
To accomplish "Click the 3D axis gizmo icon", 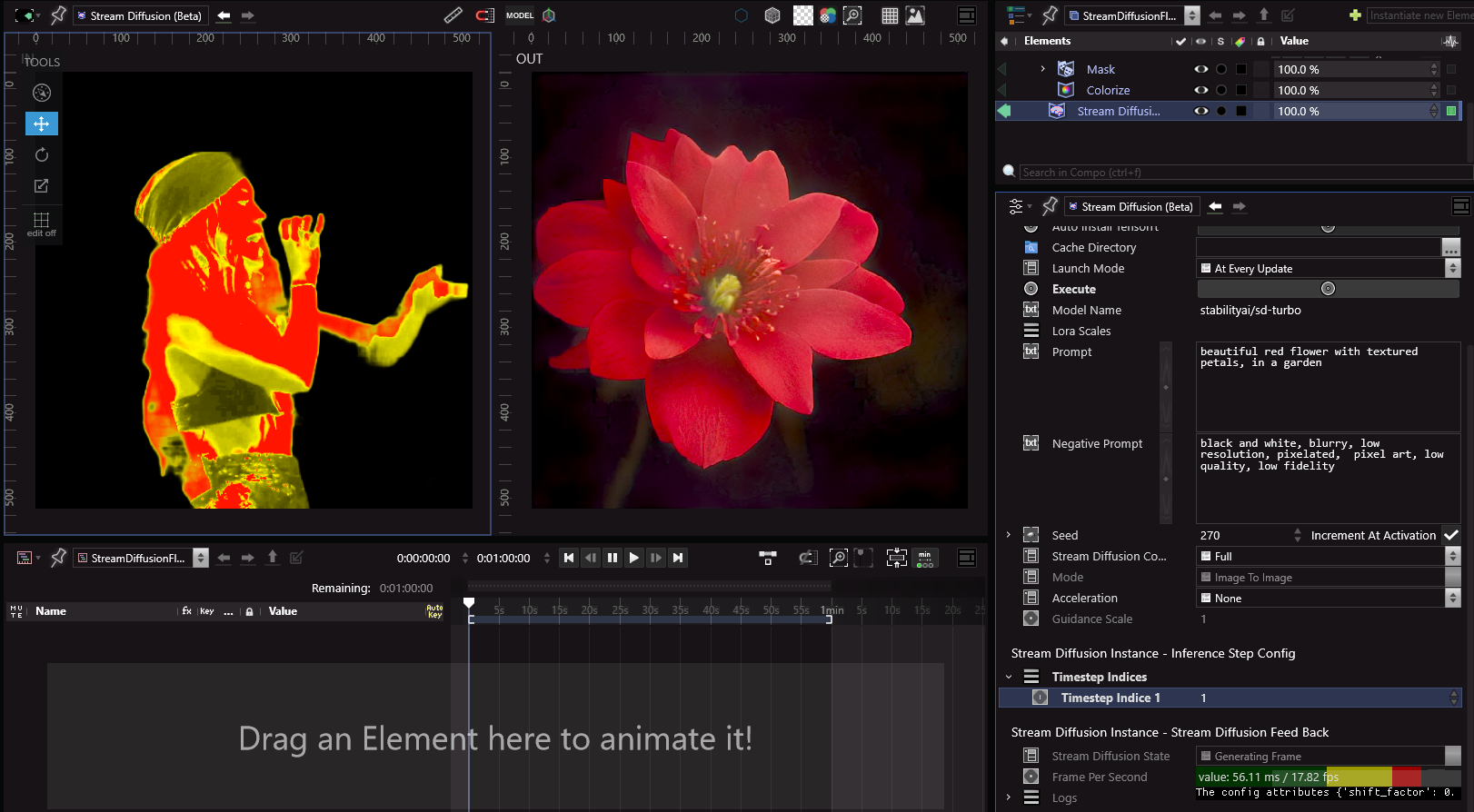I will [549, 15].
